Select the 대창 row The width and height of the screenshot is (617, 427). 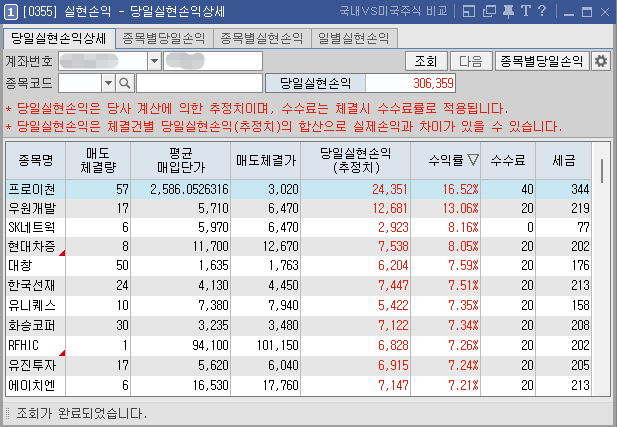[298, 266]
